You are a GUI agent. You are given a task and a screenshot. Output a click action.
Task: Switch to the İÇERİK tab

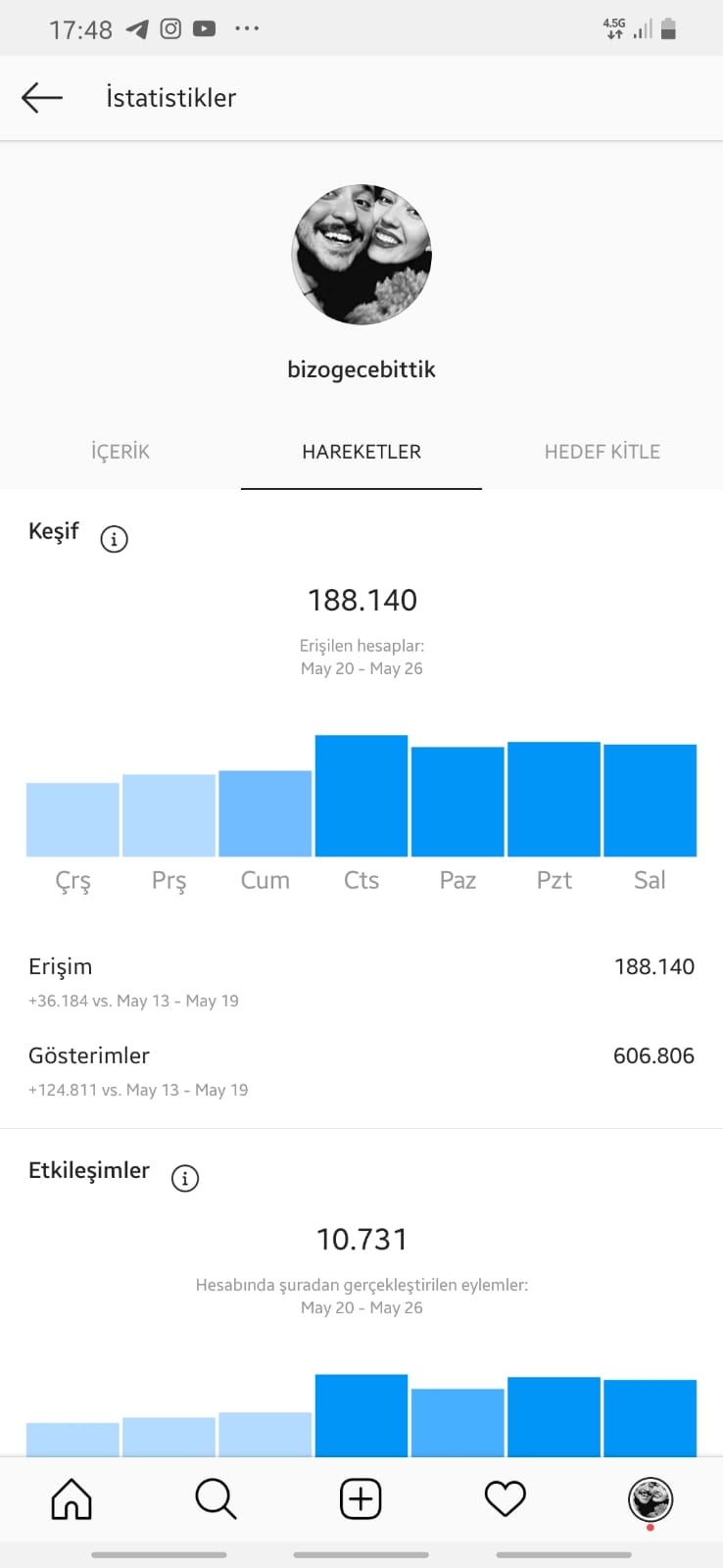point(120,452)
